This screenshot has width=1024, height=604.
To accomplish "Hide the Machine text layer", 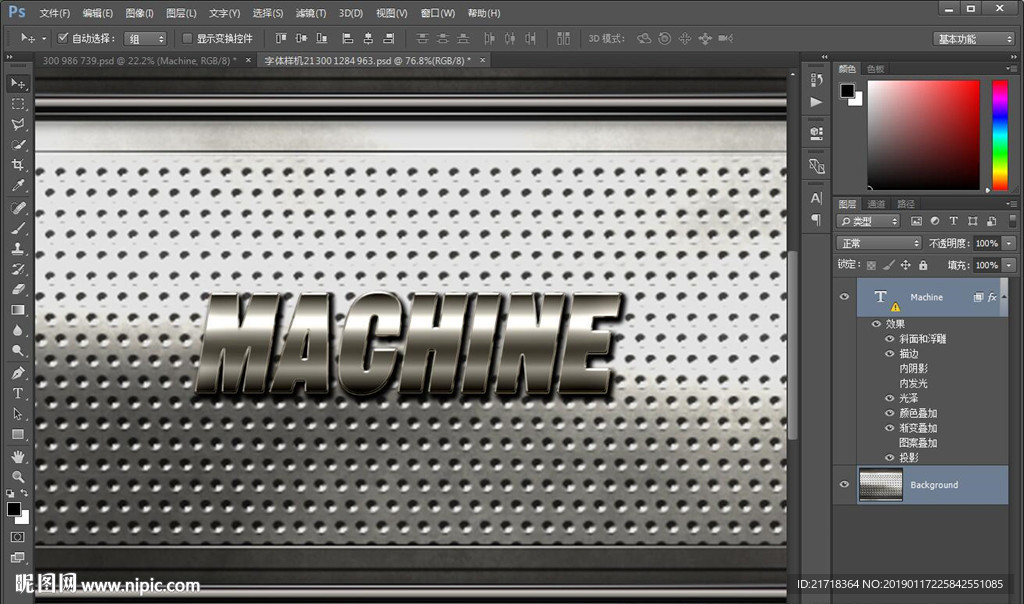I will pos(844,296).
